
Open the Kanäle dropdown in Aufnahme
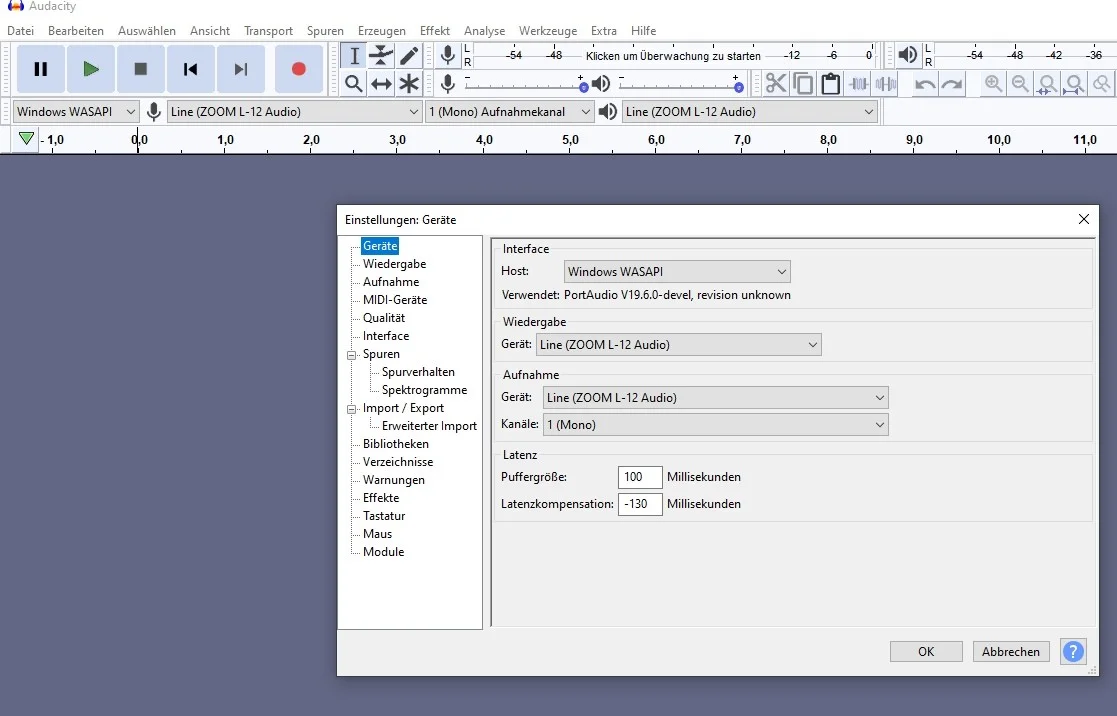click(x=715, y=425)
